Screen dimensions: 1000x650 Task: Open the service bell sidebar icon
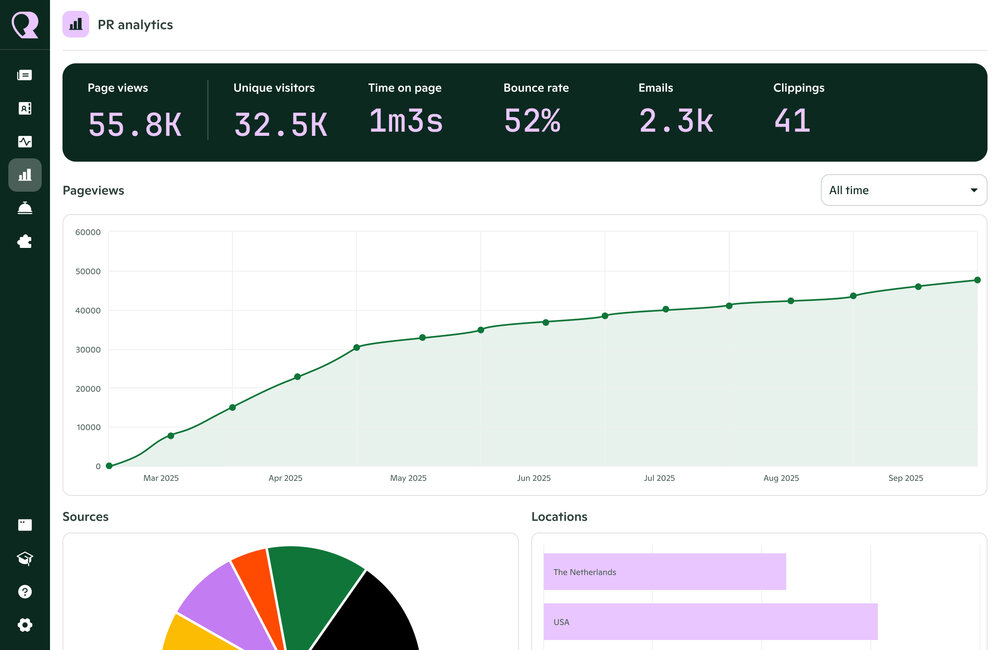(25, 208)
